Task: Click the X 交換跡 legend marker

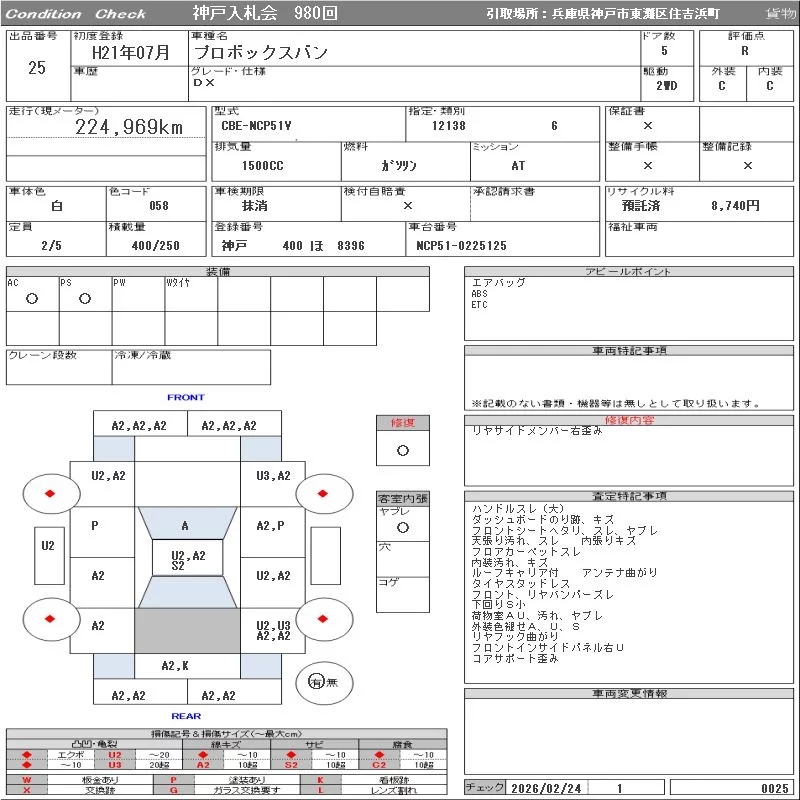Action: pyautogui.click(x=27, y=790)
